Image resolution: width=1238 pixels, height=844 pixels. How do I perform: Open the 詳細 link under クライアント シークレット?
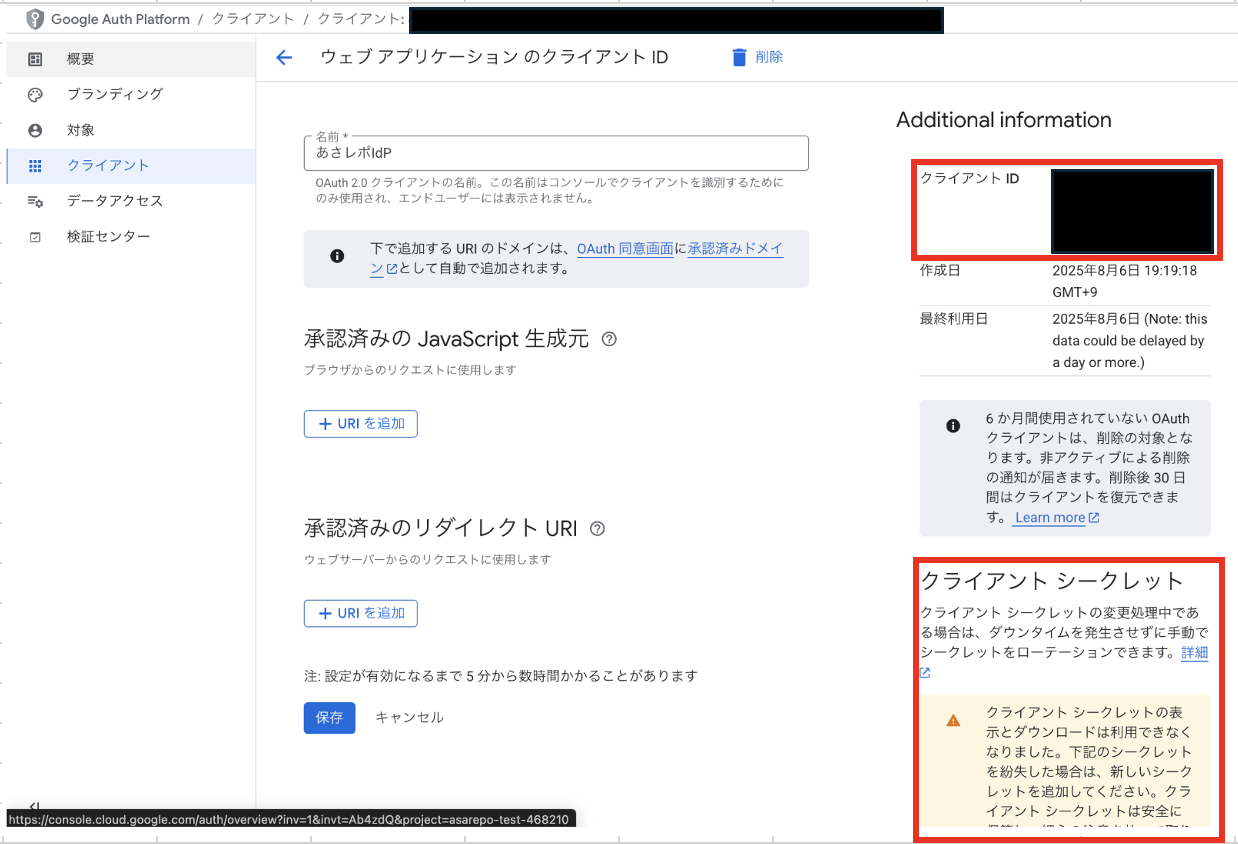tap(1194, 653)
